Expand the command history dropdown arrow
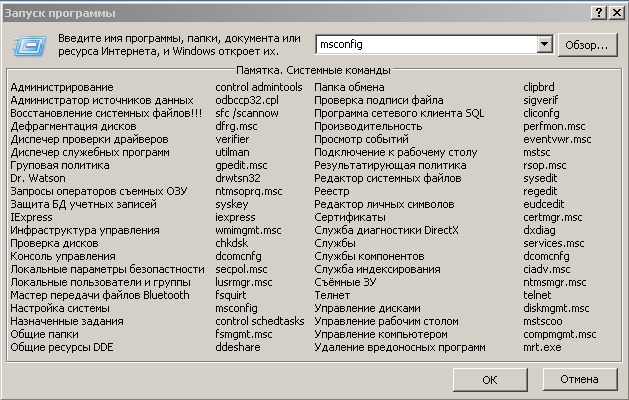 click(544, 45)
